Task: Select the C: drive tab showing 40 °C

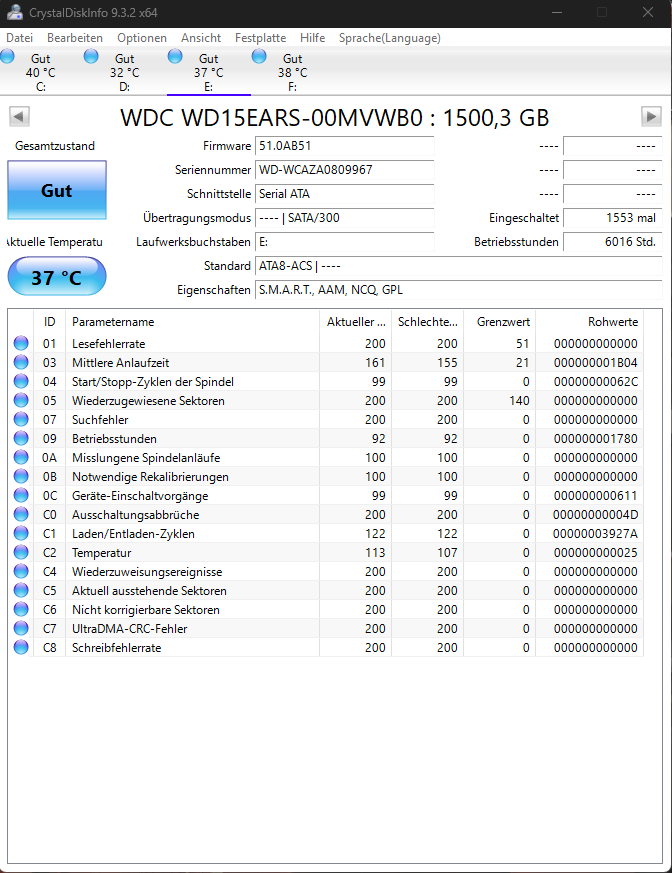Action: 41,72
